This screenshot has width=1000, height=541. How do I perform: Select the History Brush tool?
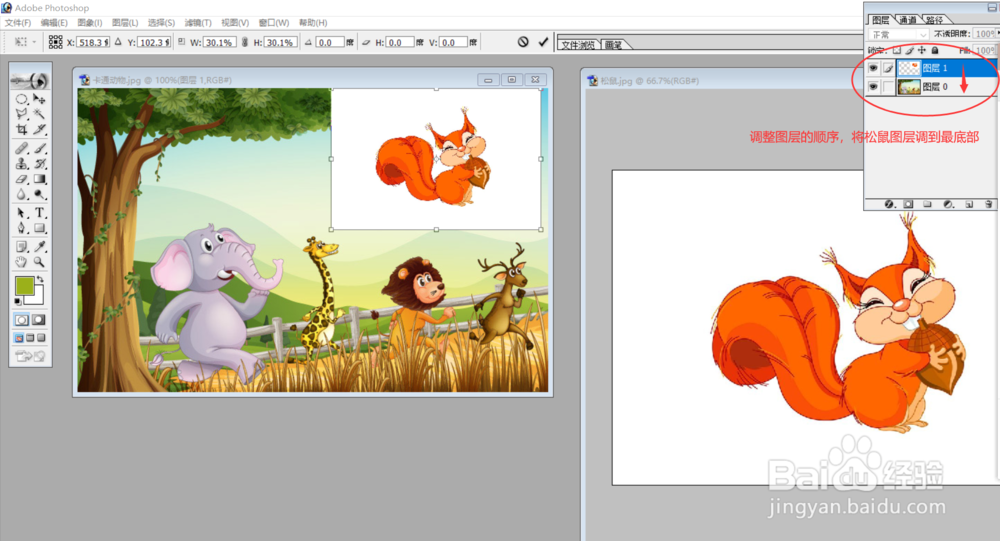40,164
